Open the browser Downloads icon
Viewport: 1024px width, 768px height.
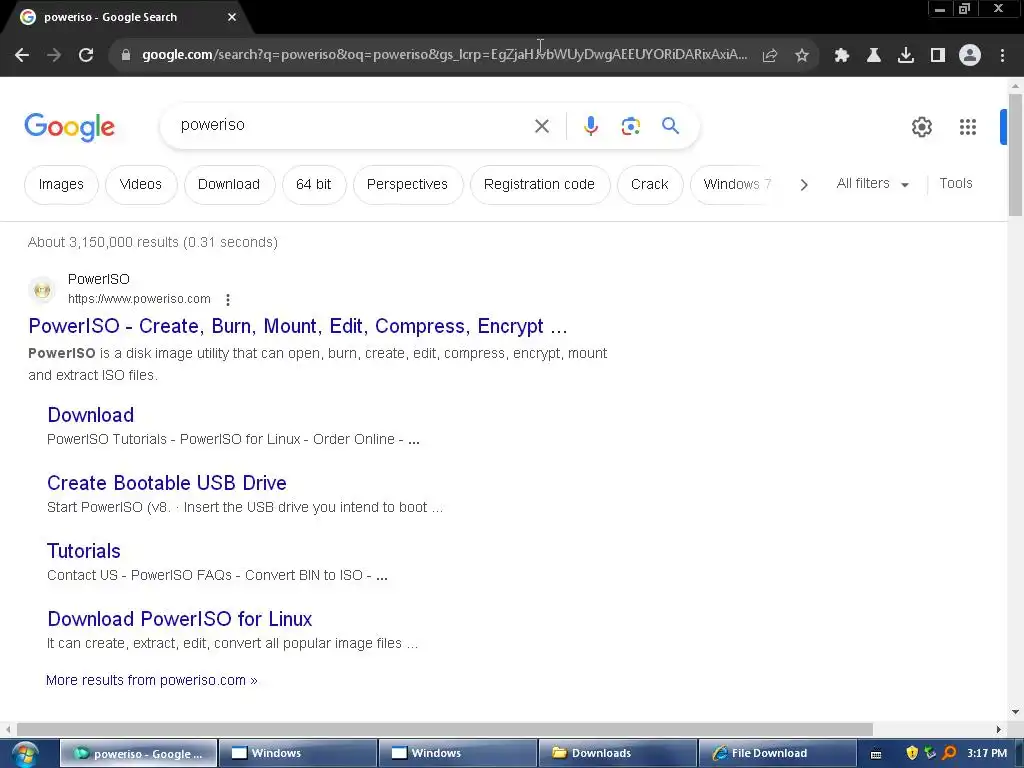tap(906, 56)
